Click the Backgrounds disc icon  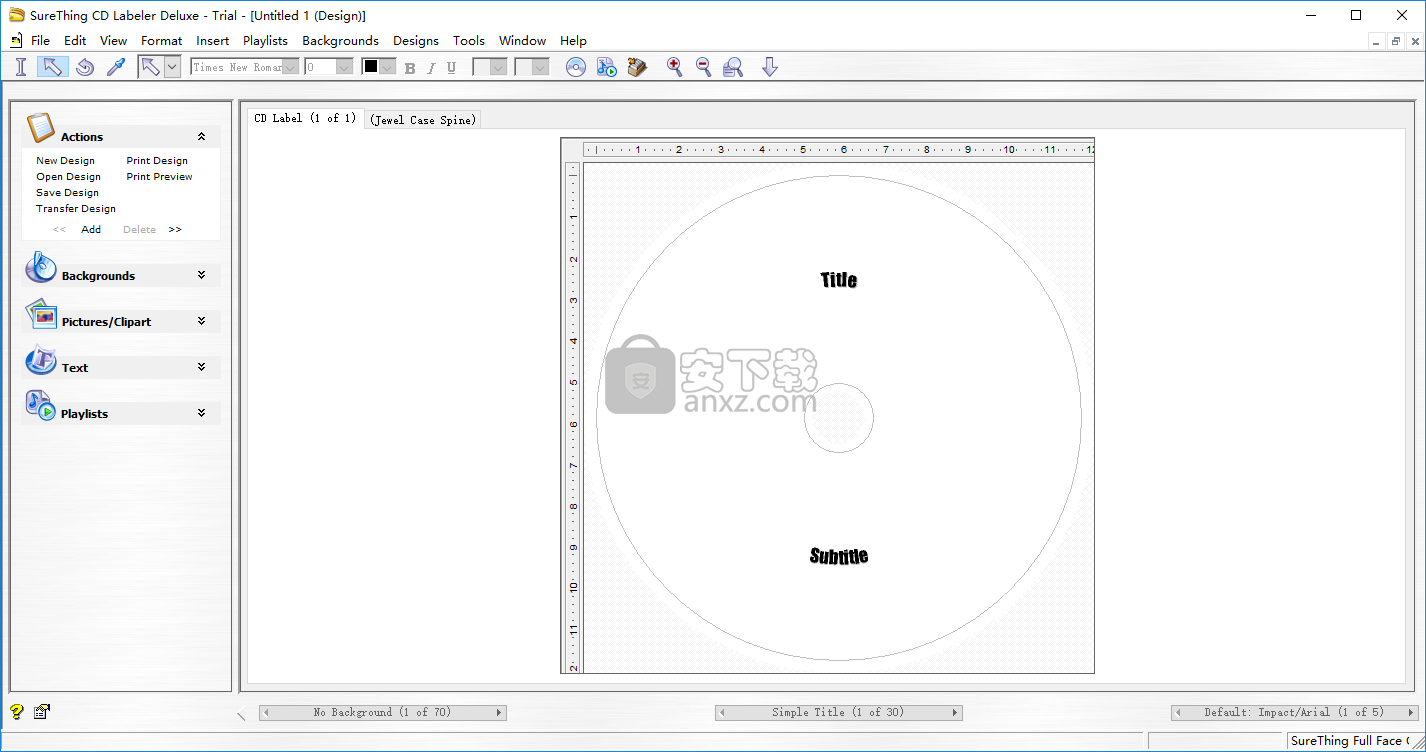(x=41, y=267)
